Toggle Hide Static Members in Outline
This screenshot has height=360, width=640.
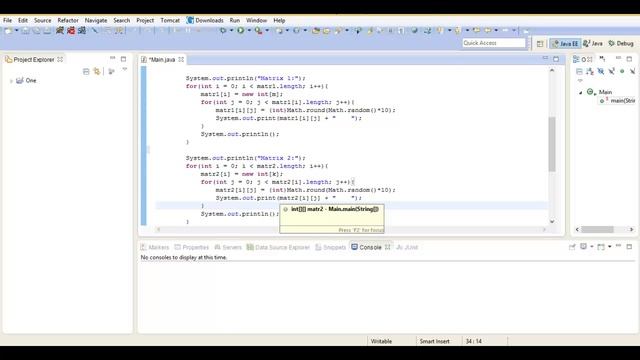(x=611, y=71)
